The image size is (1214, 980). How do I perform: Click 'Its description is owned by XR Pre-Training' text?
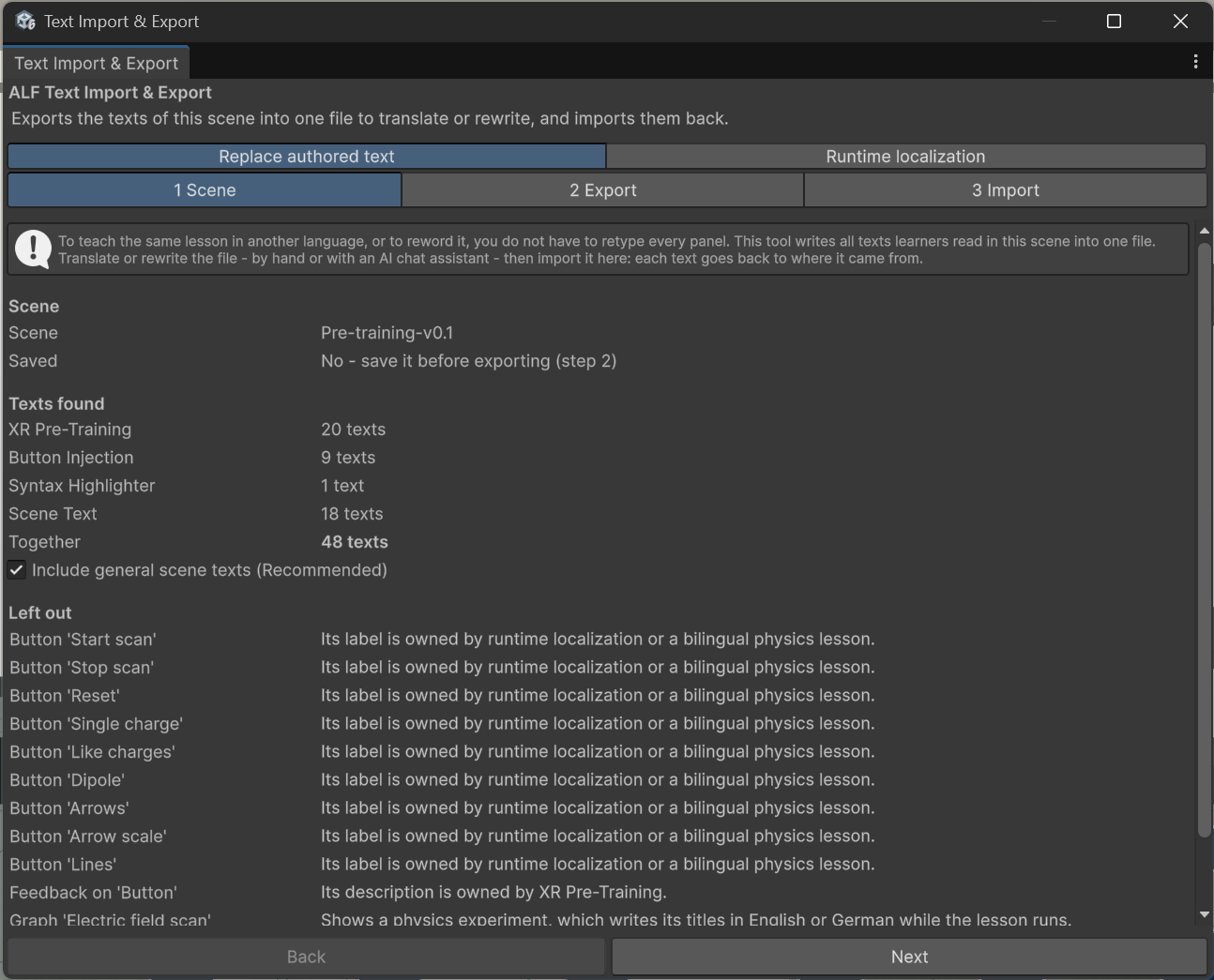pos(493,893)
